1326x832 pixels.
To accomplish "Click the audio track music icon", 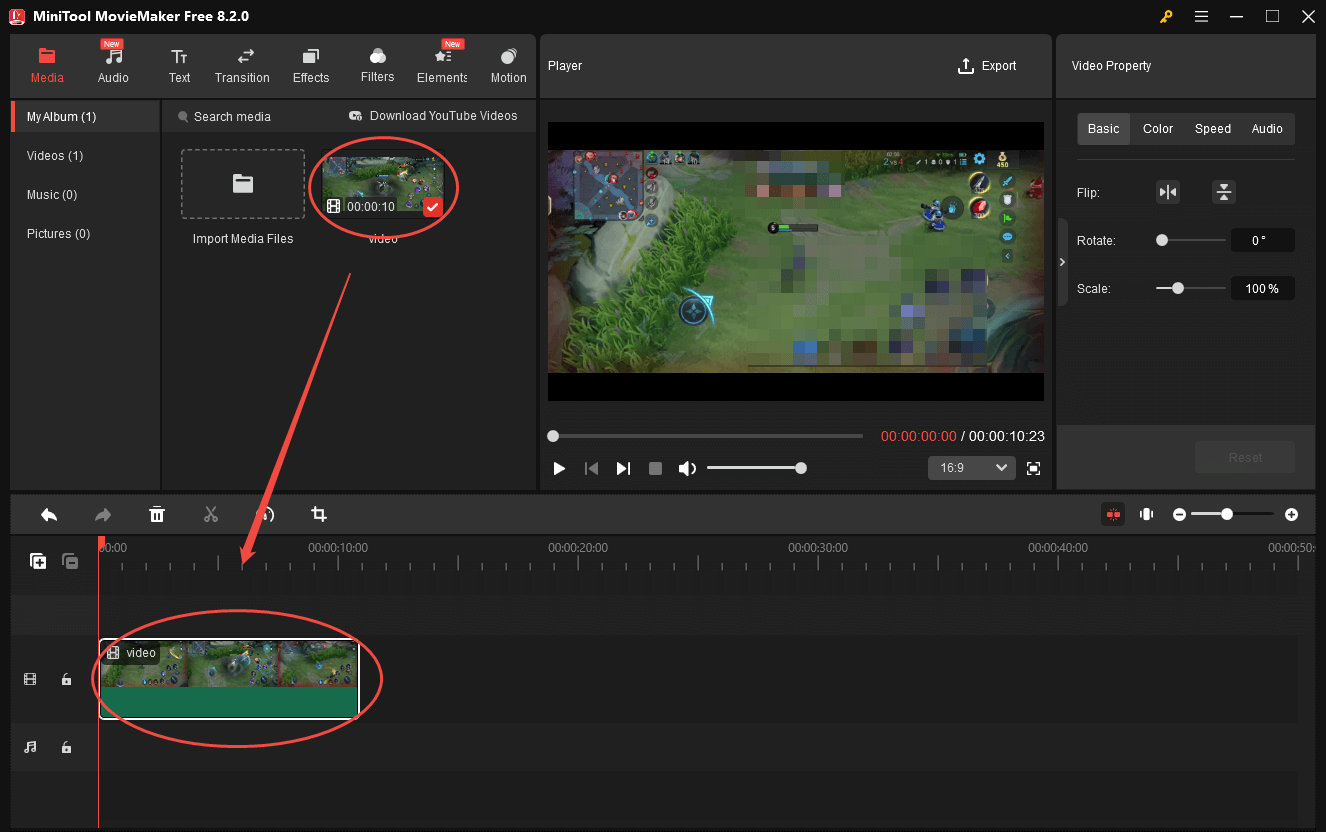I will (30, 747).
